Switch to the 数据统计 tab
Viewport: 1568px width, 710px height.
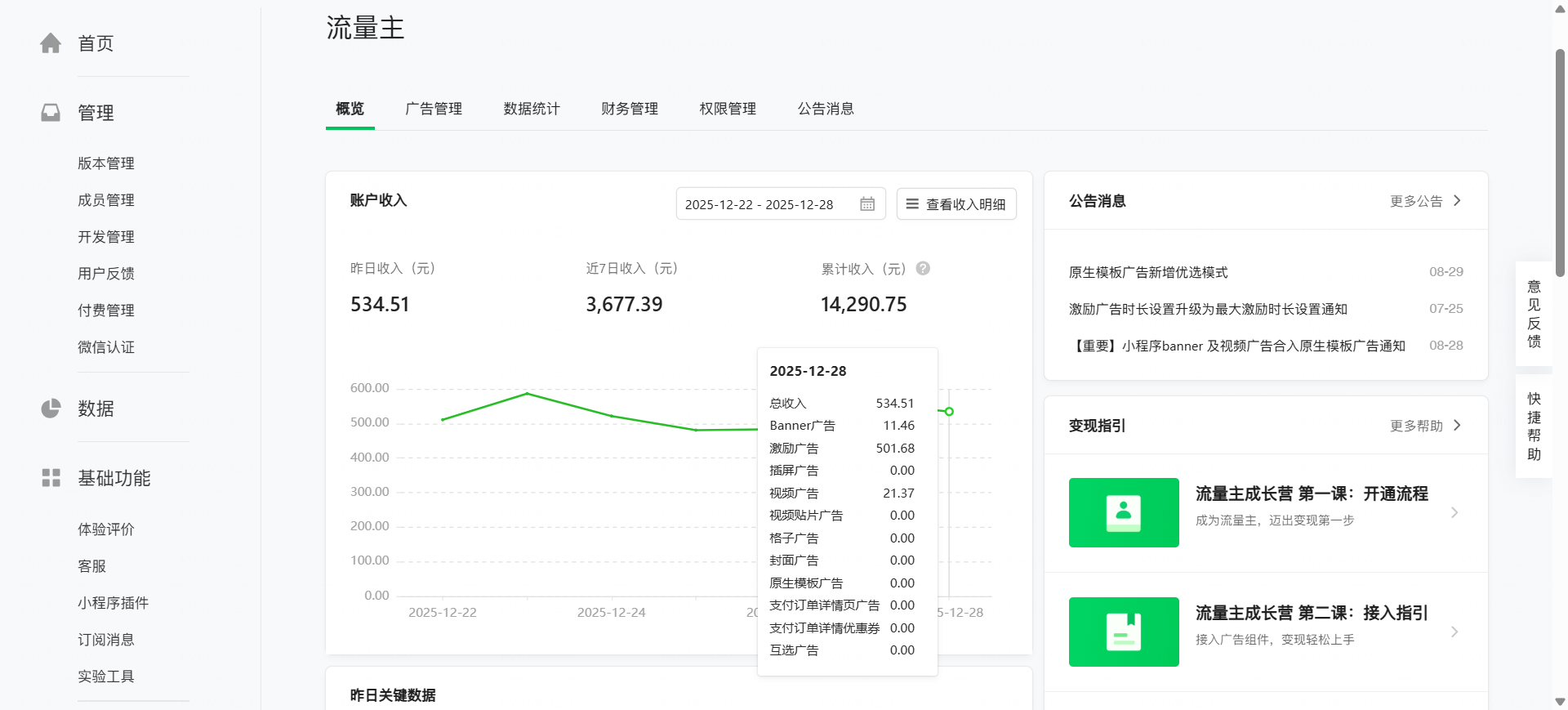click(x=532, y=109)
